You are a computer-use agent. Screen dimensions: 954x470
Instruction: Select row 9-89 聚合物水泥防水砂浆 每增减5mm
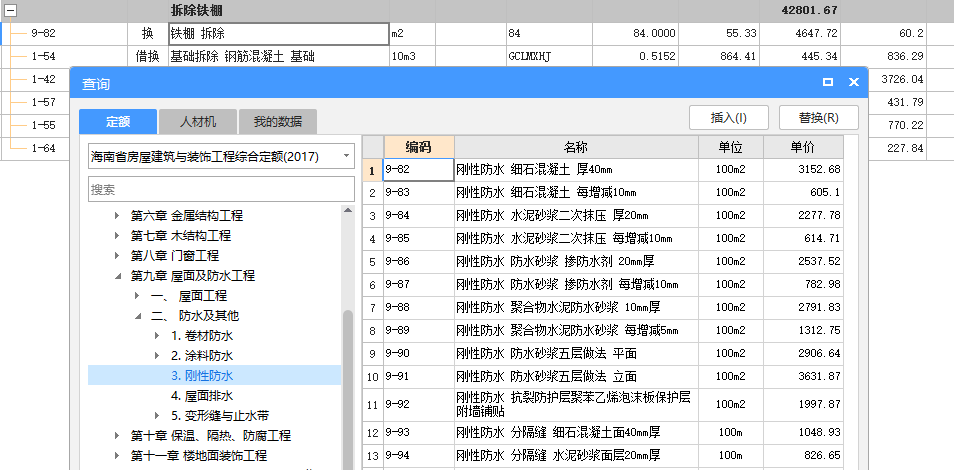click(x=603, y=331)
